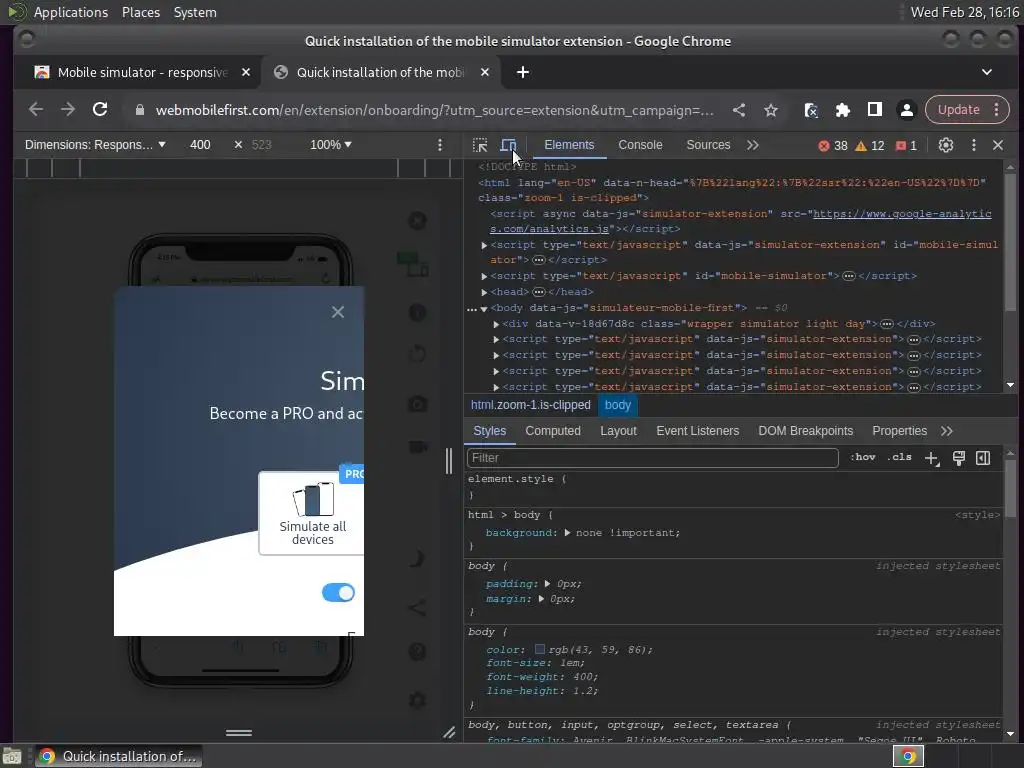Image resolution: width=1024 pixels, height=768 pixels.
Task: Open the Chrome profile avatar icon
Action: coord(906,110)
